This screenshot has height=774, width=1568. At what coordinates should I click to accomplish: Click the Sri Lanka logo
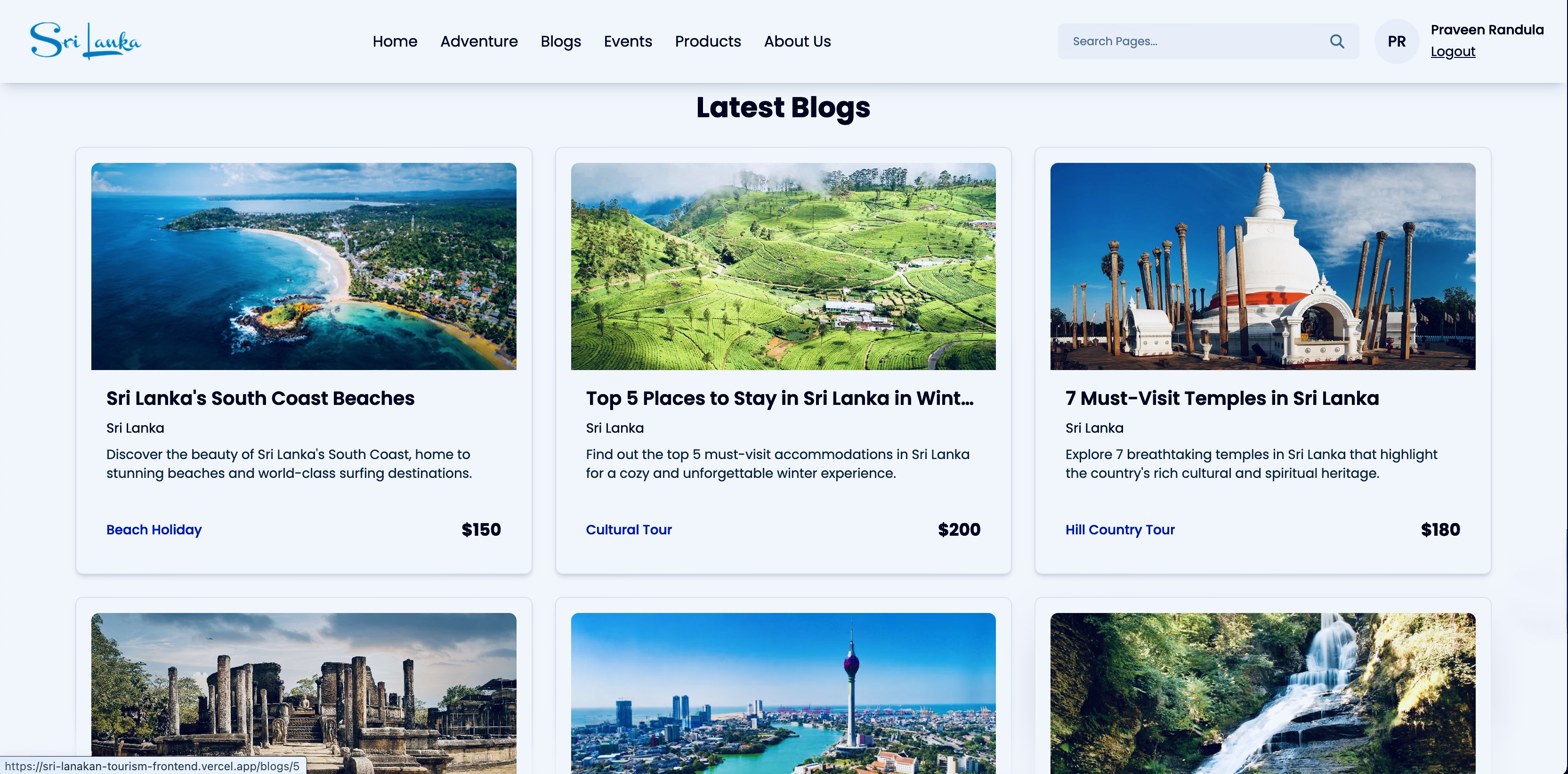pyautogui.click(x=85, y=41)
